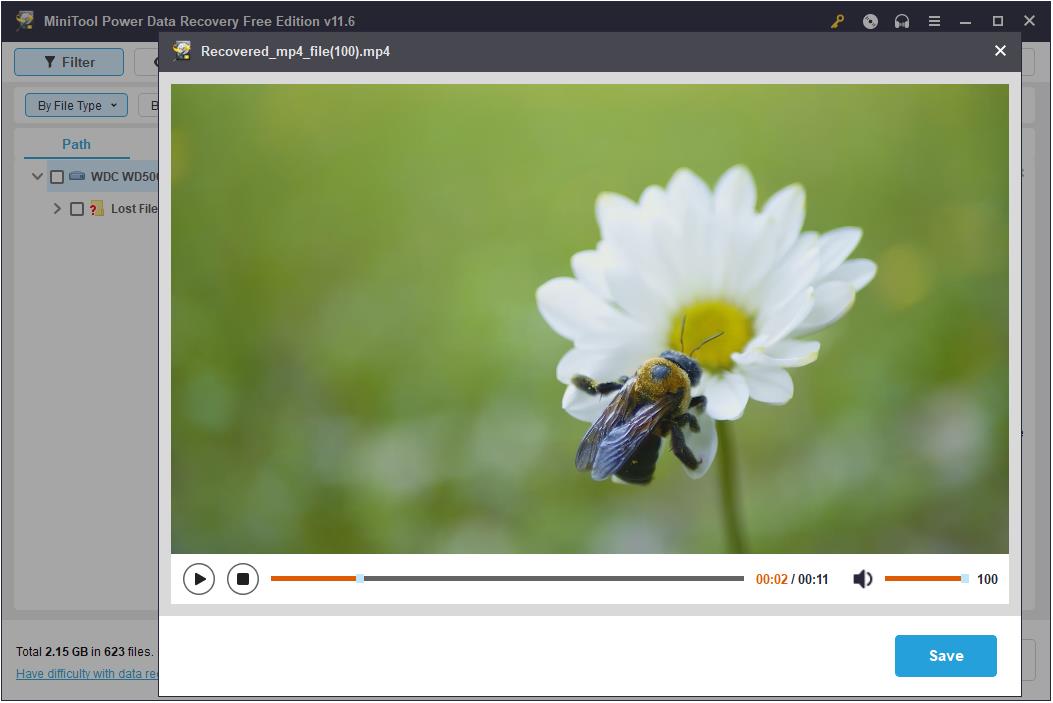
Task: Click the MiniTool app logo in title bar
Action: [x=25, y=21]
